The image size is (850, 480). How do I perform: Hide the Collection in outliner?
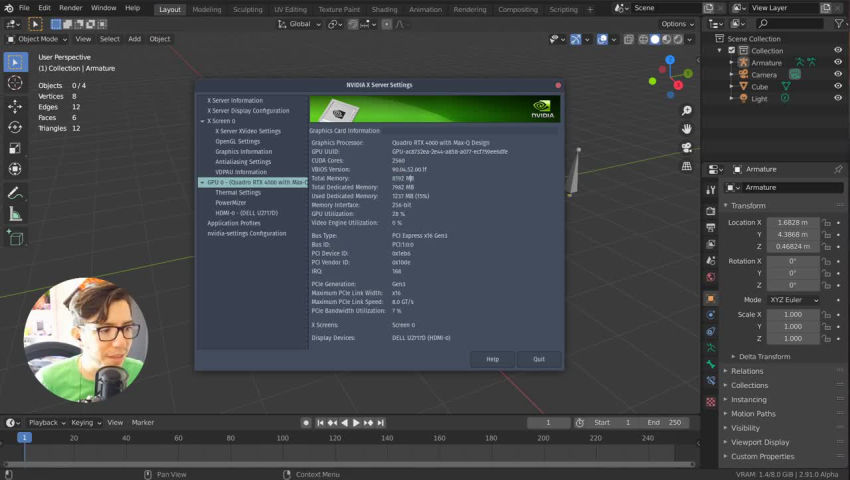coord(838,50)
